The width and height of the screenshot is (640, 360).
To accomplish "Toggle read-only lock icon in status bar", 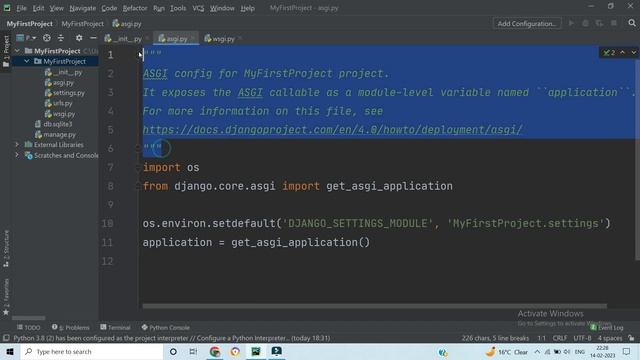I will coord(631,338).
